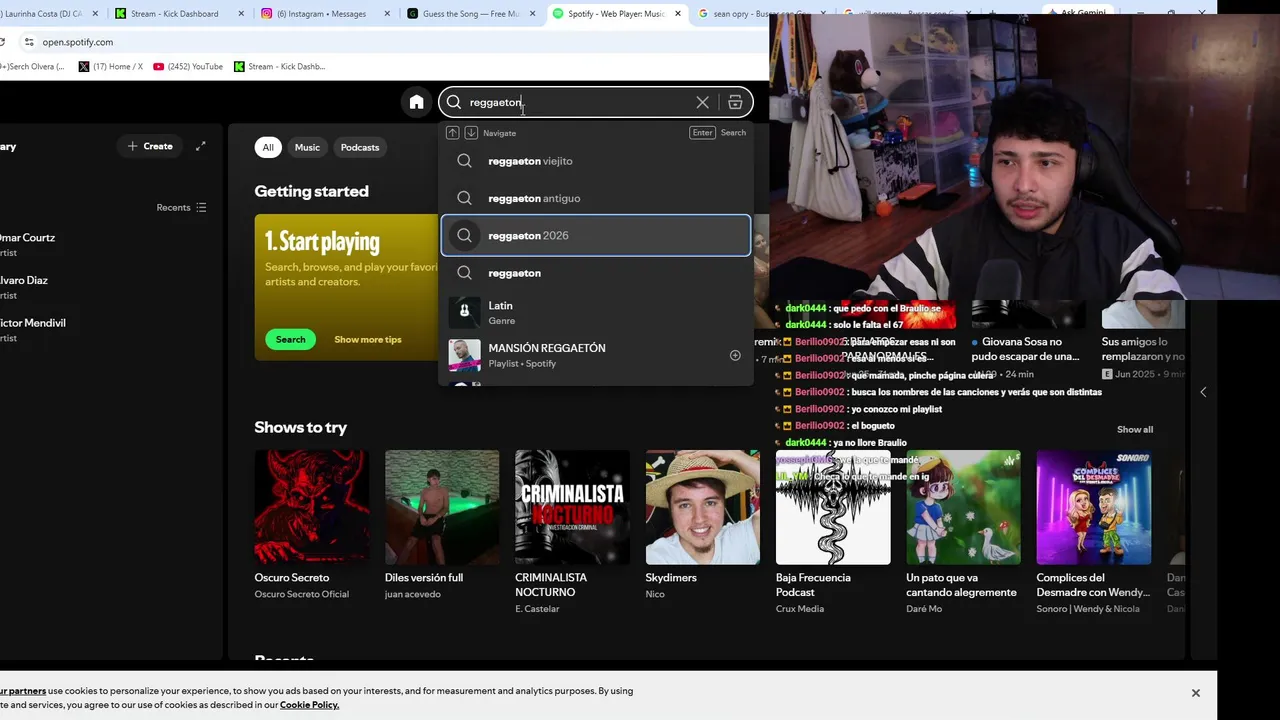Close the Instagram Messages tab

point(386,14)
